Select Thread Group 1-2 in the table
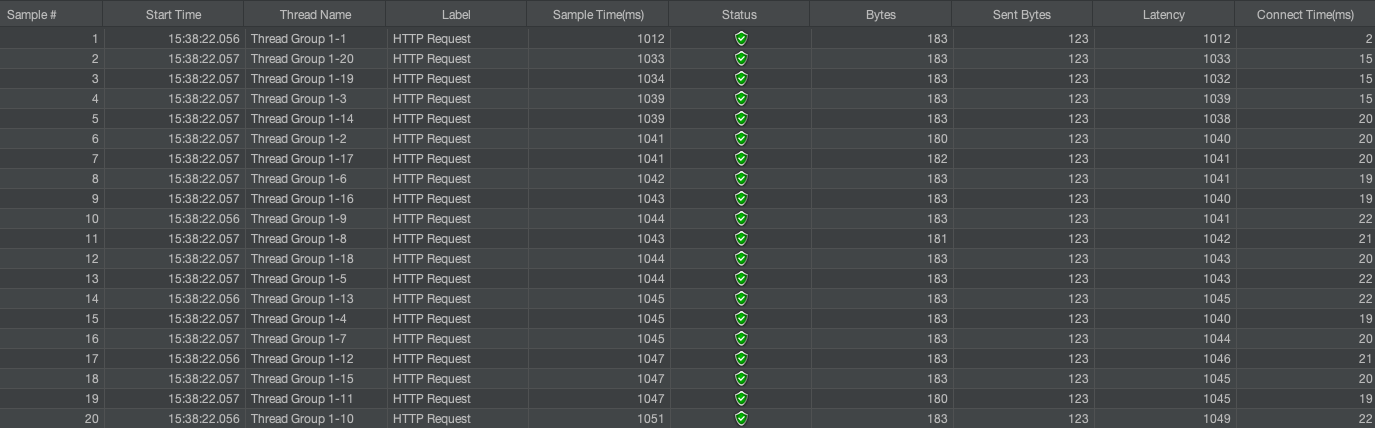Viewport: 1375px width, 428px height. point(315,139)
